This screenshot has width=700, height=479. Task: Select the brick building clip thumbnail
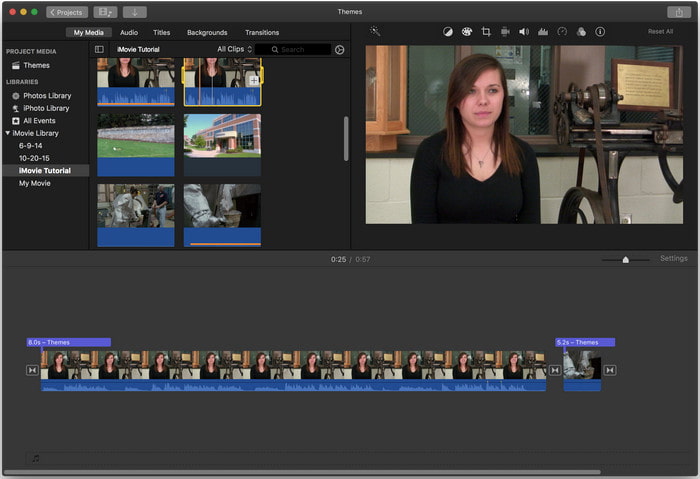point(222,145)
